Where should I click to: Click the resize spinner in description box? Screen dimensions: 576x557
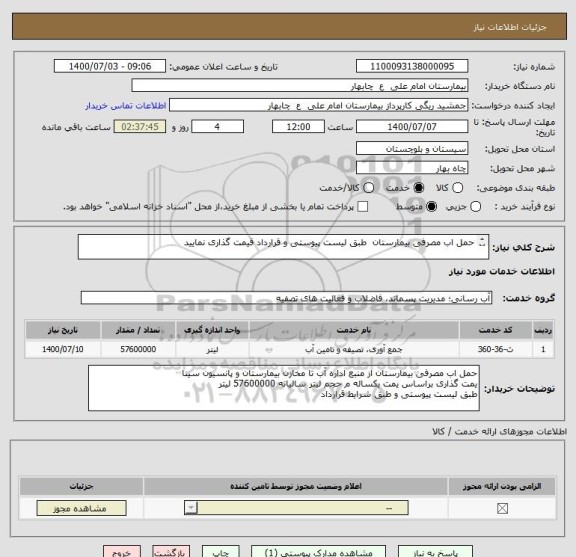[482, 243]
